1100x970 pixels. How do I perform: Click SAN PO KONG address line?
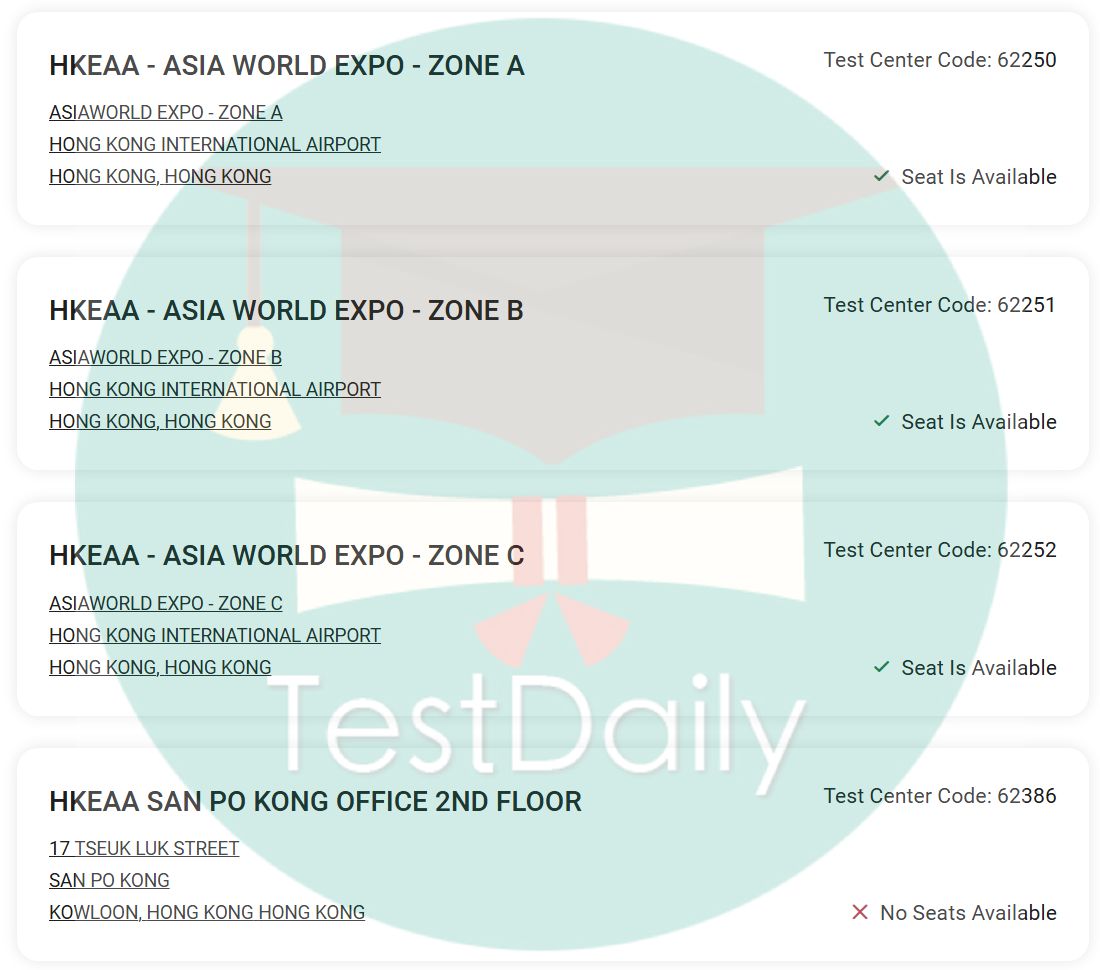[109, 880]
